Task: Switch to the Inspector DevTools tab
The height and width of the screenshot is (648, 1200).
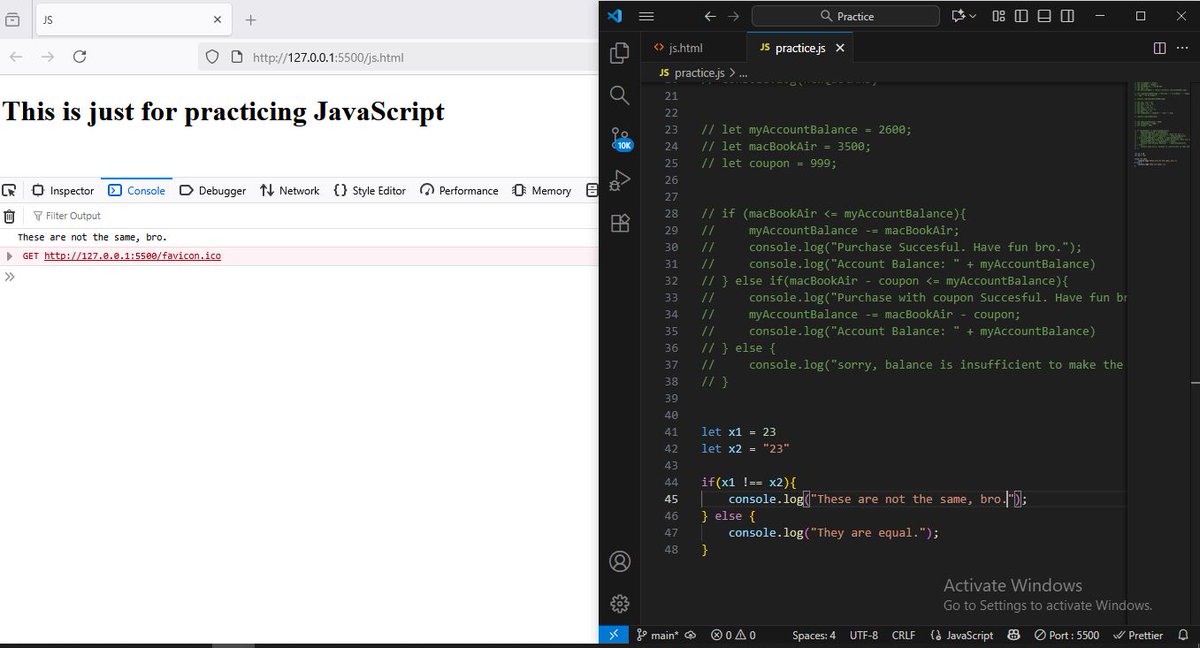Action: pos(63,190)
